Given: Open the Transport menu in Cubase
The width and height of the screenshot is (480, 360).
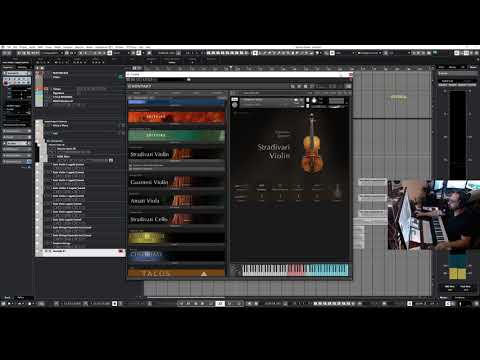Looking at the screenshot, I should (x=68, y=47).
